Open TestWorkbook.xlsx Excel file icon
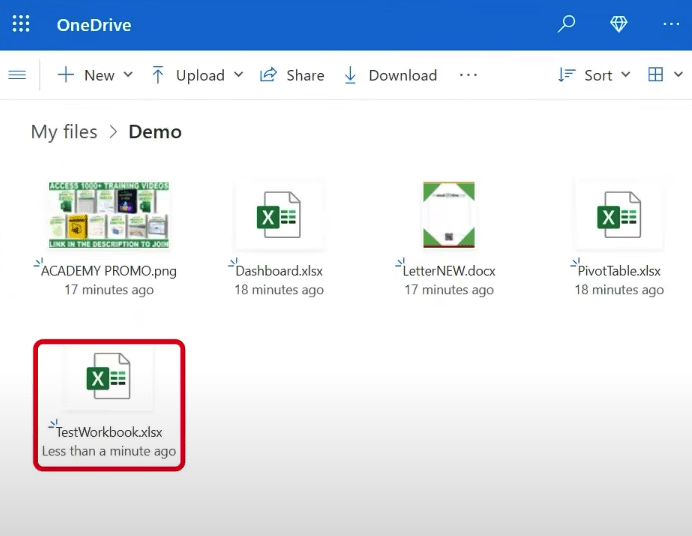 click(x=109, y=376)
